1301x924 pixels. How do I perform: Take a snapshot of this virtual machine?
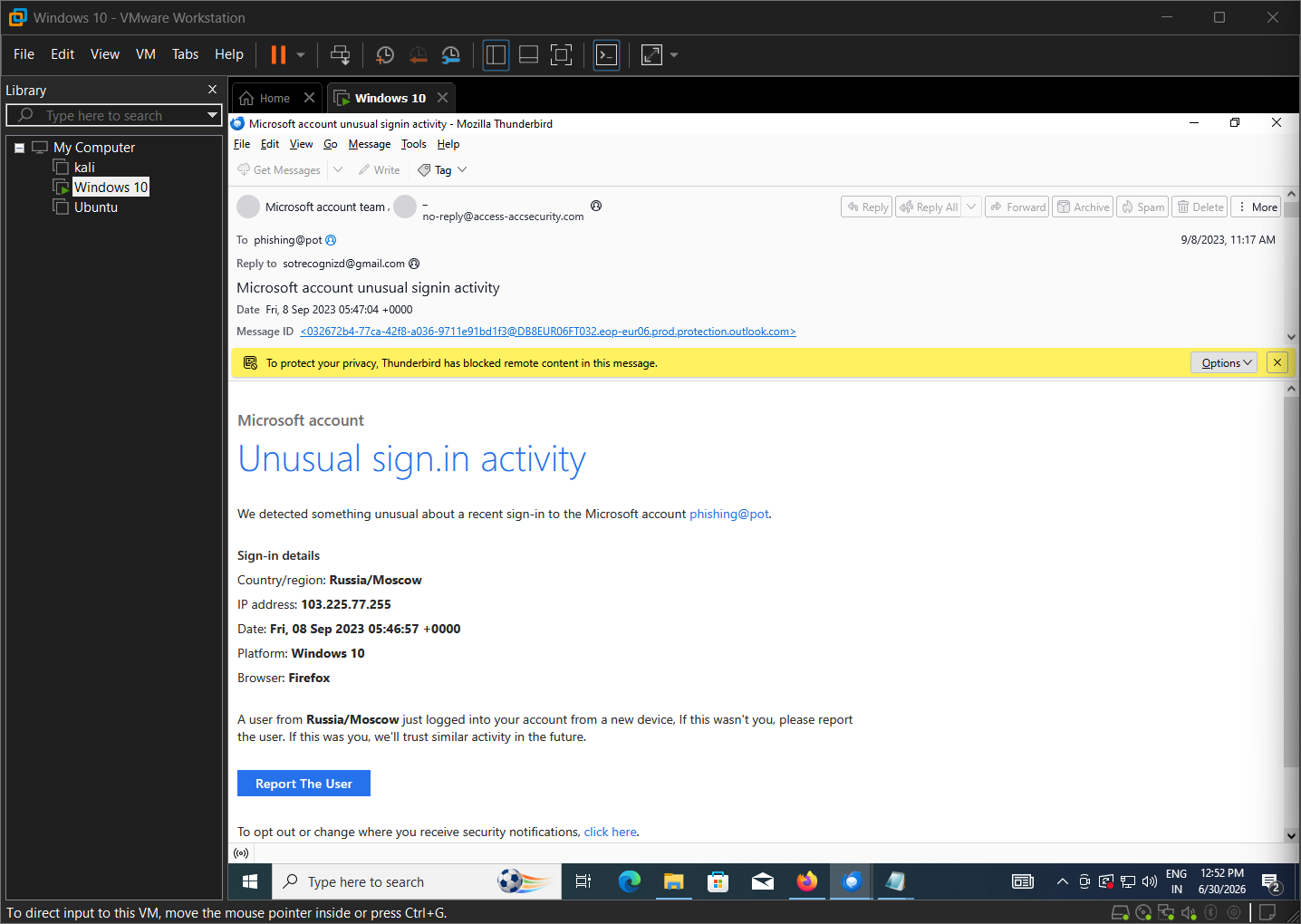385,55
